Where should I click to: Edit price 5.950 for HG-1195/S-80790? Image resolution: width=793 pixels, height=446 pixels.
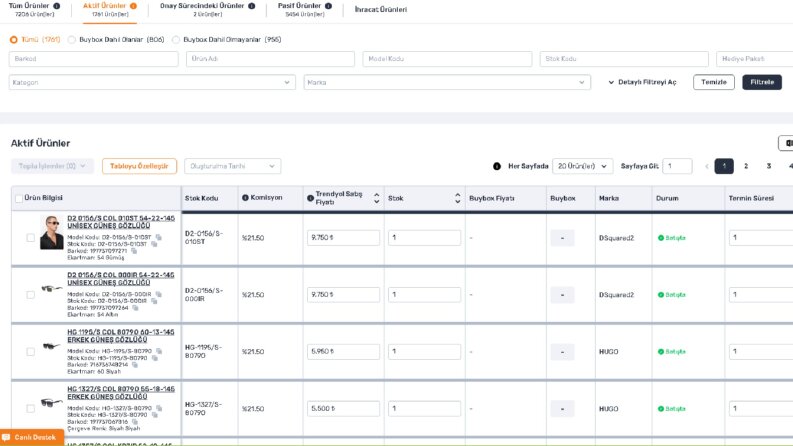[343, 351]
